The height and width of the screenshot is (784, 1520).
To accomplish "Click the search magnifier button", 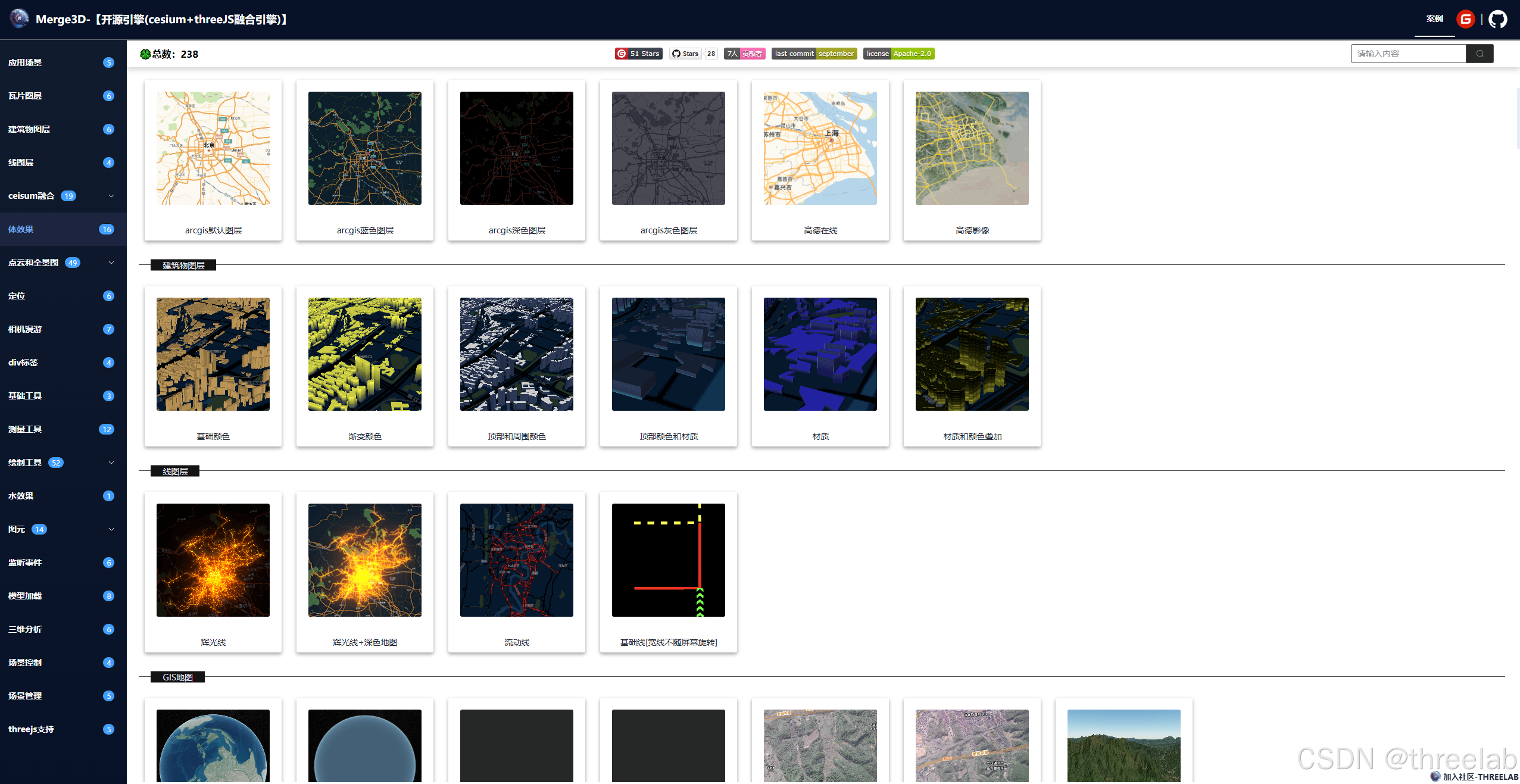I will (1480, 54).
